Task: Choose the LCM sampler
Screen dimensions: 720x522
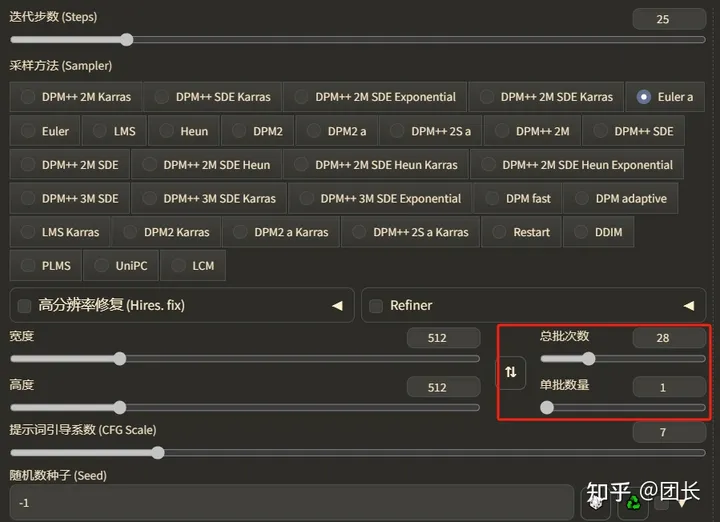Action: (x=193, y=266)
